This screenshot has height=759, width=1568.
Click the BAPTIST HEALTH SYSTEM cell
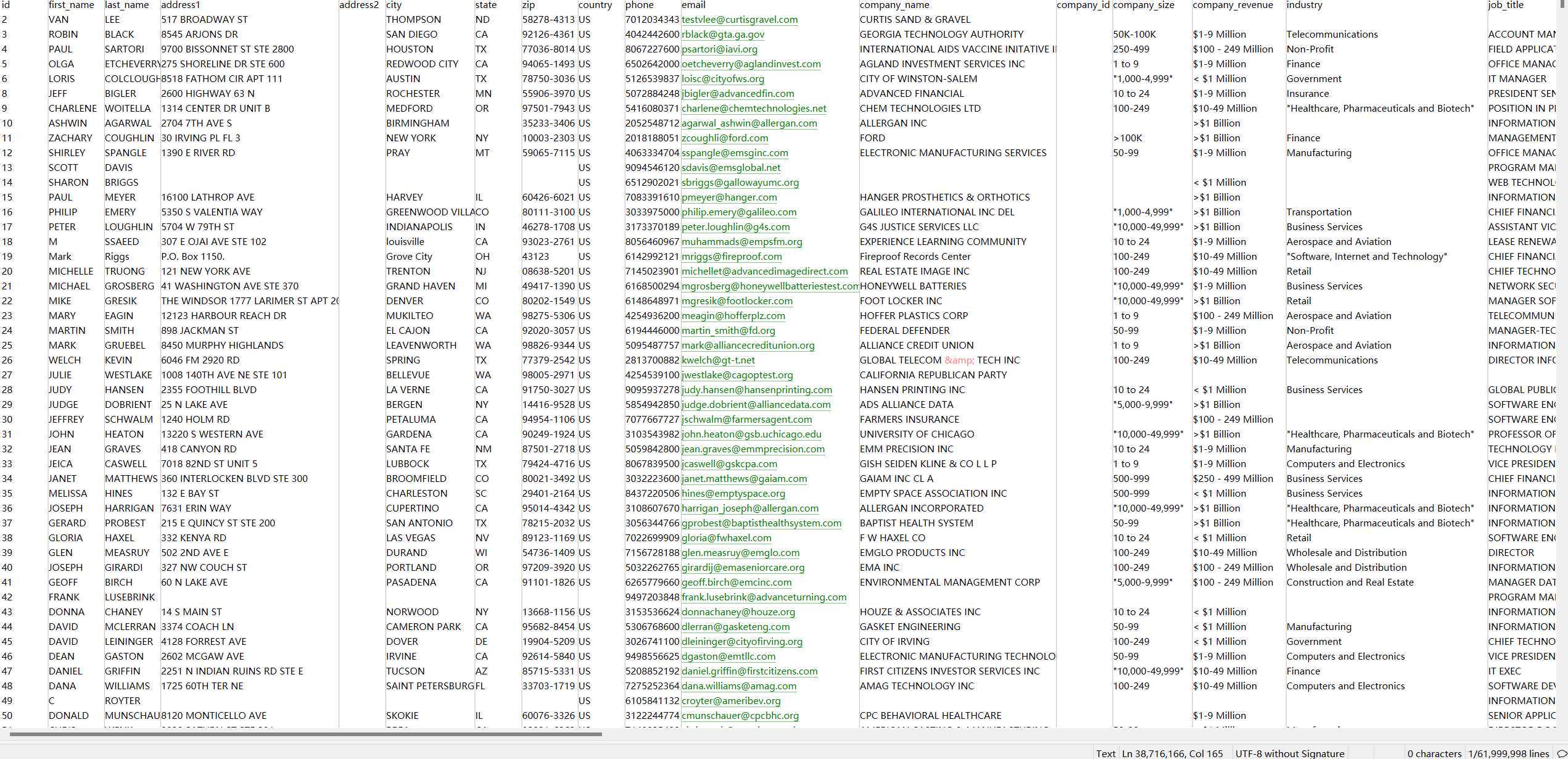916,523
